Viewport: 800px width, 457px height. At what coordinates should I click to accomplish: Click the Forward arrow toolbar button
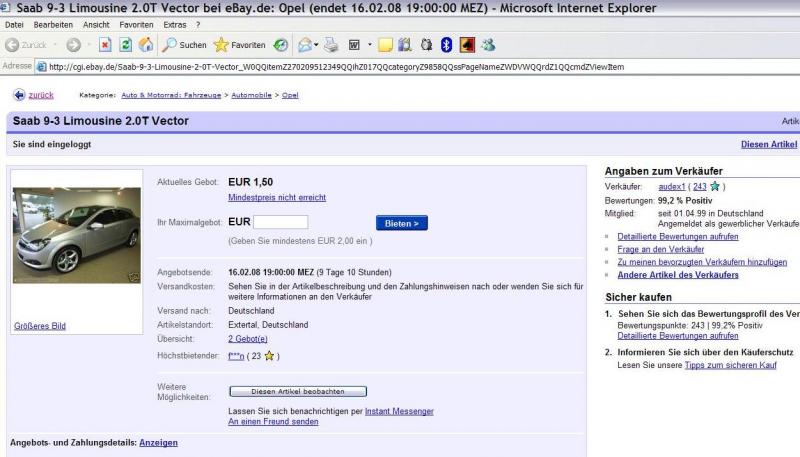[73, 45]
